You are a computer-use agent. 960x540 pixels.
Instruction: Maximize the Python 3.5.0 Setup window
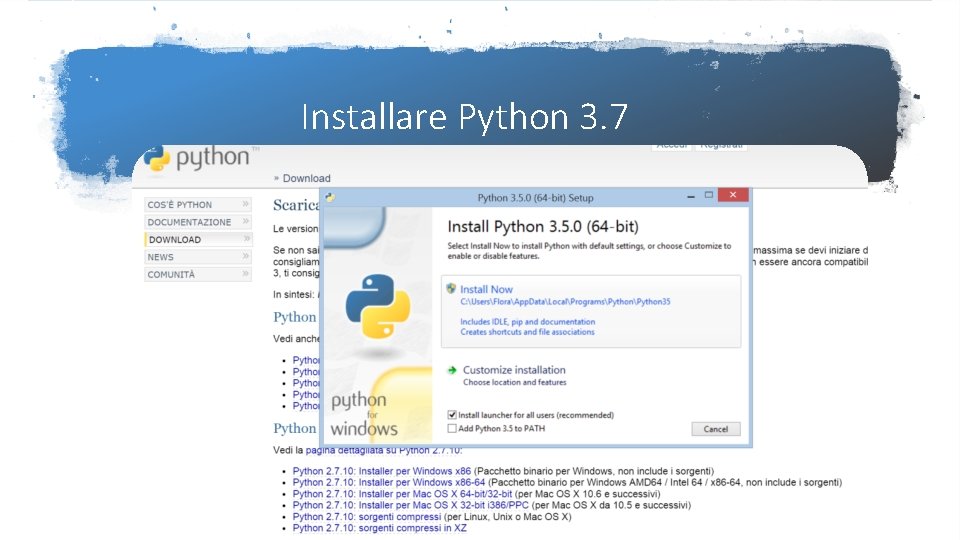pyautogui.click(x=708, y=195)
